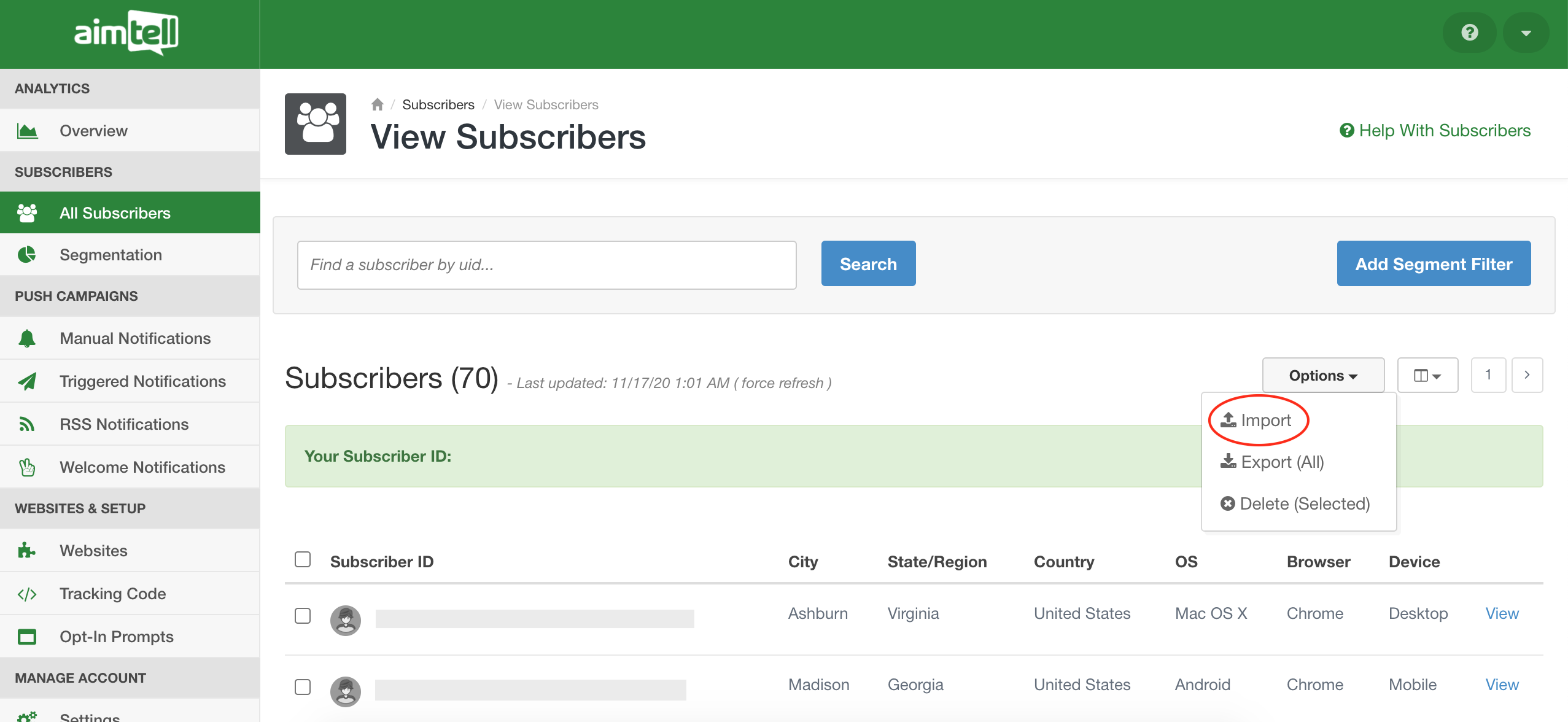
Task: Check the Madison subscriber row checkbox
Action: coord(303,687)
